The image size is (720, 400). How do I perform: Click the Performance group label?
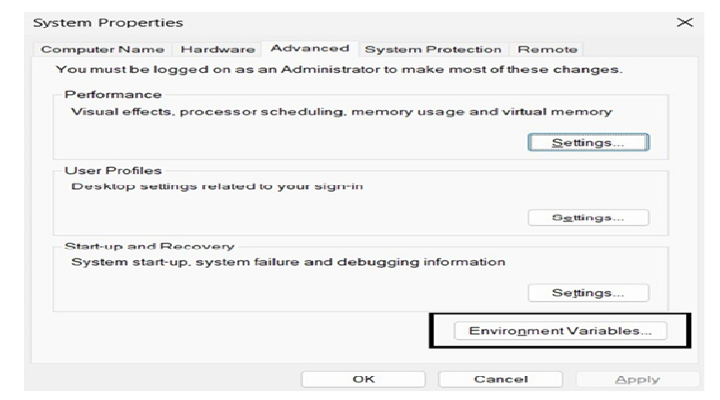[113, 94]
